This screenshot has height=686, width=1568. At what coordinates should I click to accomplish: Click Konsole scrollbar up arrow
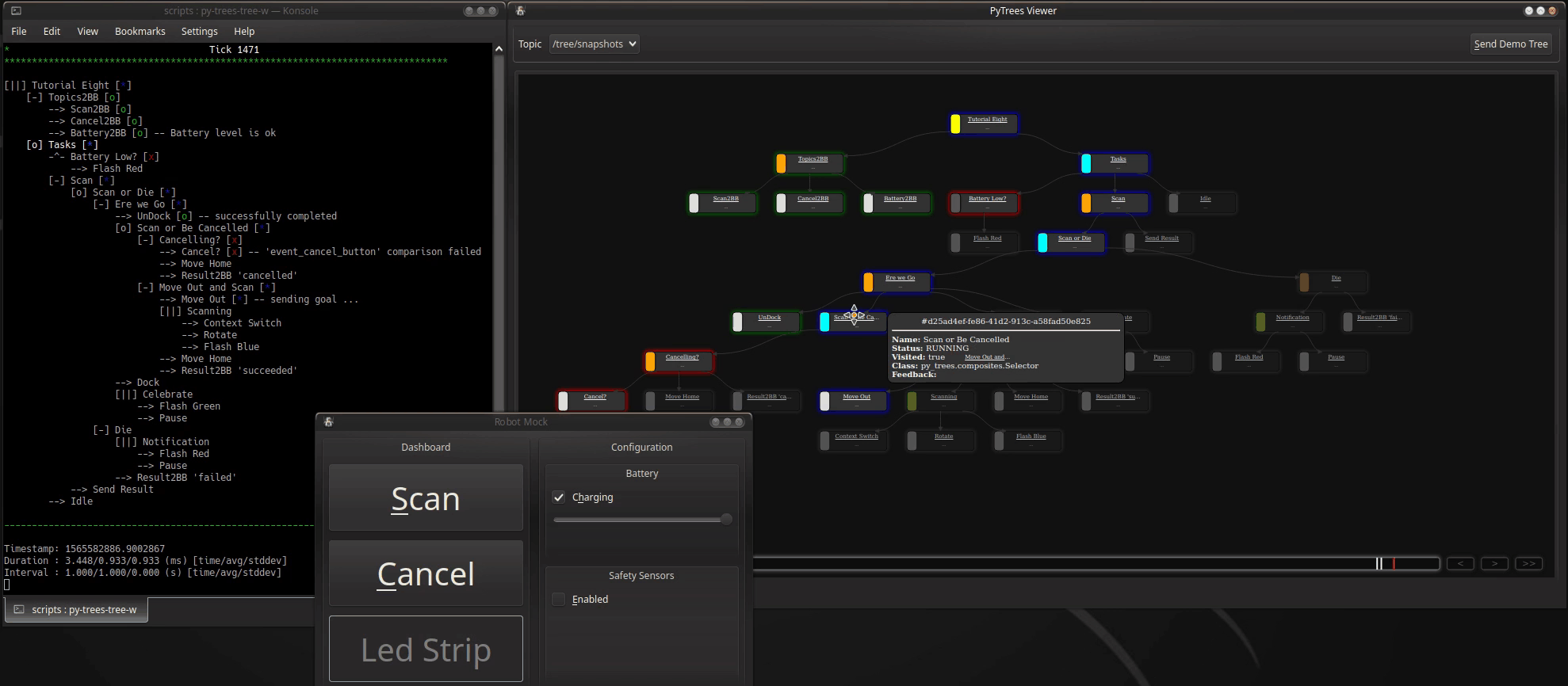click(499, 49)
